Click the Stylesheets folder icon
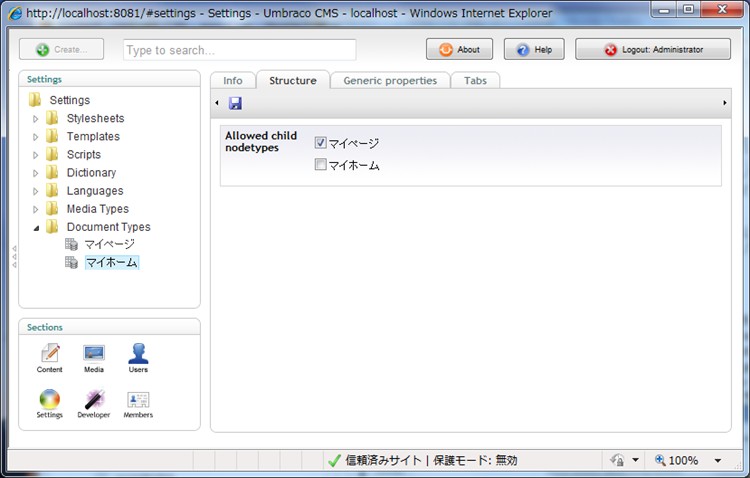 point(52,118)
